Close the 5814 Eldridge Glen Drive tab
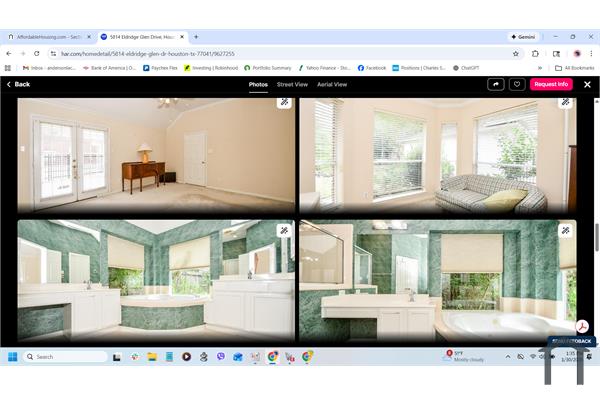The width and height of the screenshot is (600, 395). click(x=182, y=37)
